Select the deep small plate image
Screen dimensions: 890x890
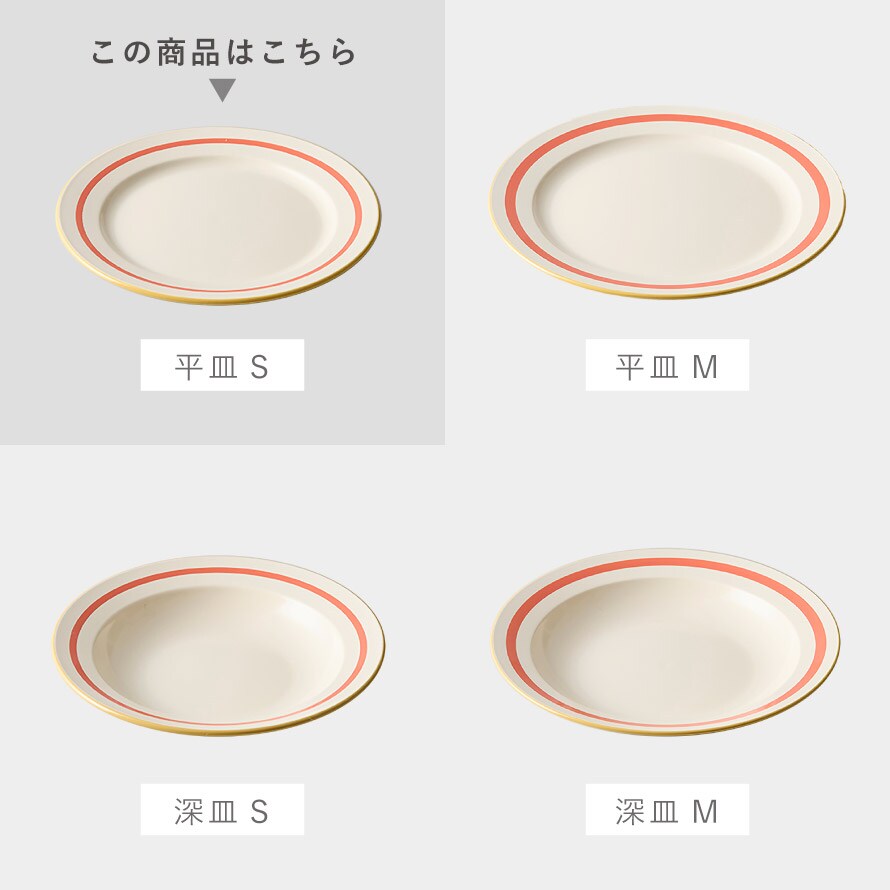(x=219, y=646)
